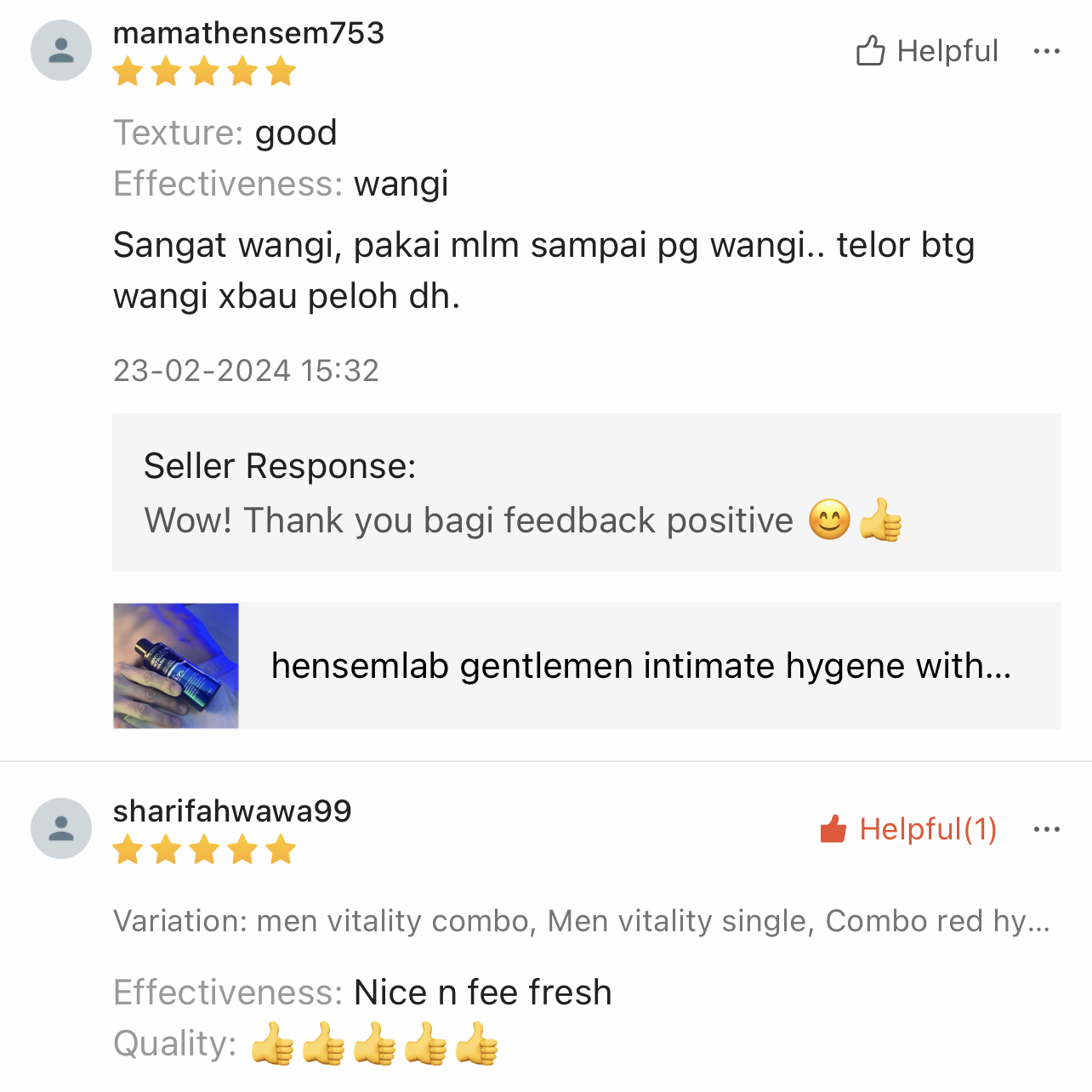Click the 23-02-2024 15:32 timestamp
The width and height of the screenshot is (1092, 1092).
[x=246, y=371]
